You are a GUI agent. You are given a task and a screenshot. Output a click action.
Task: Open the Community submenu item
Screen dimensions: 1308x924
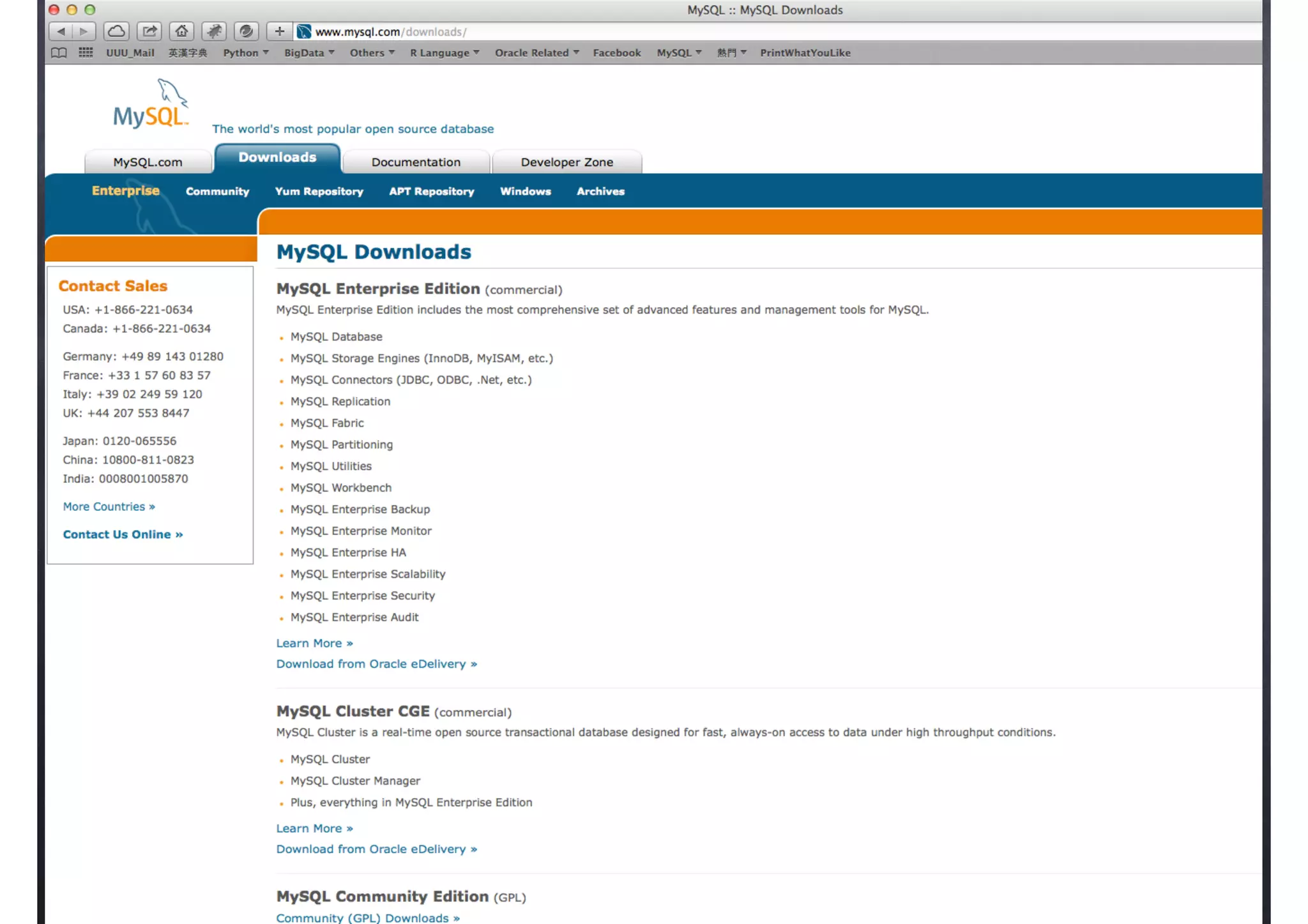217,192
